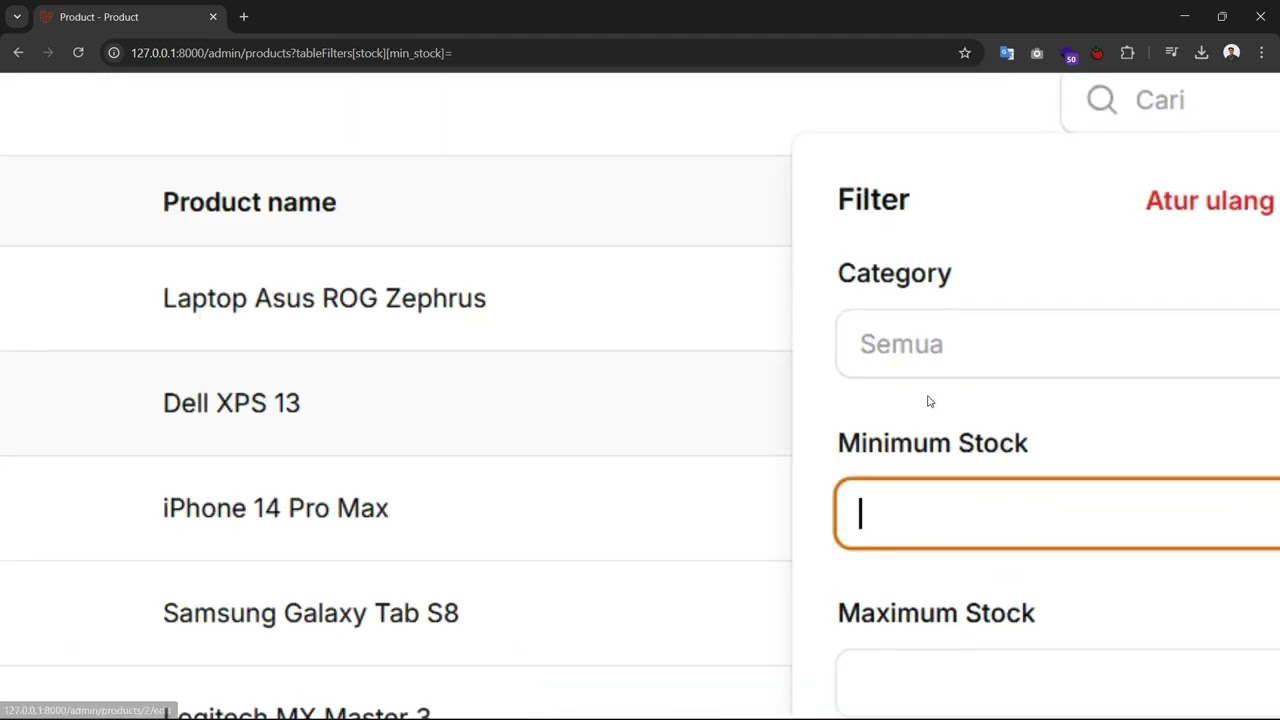1280x720 pixels.
Task: Click the Cari search magnifier icon
Action: (1102, 100)
